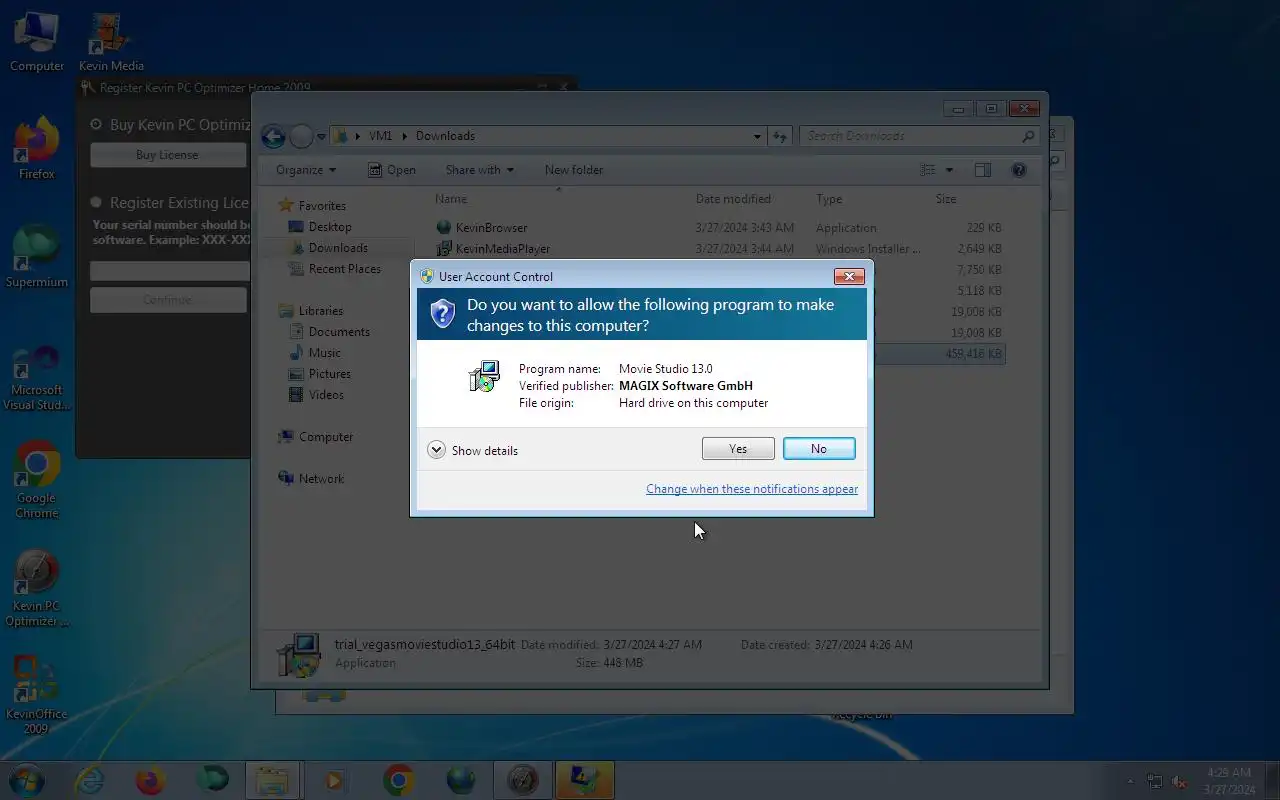Screen dimensions: 1280x800
Task: Select Computer in the navigation pane
Action: 326,437
